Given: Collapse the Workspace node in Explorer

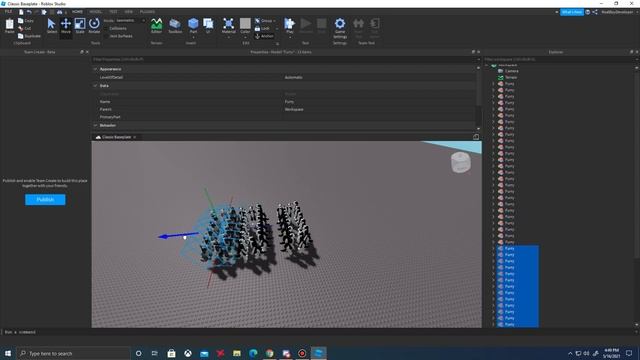Looking at the screenshot, I should pyautogui.click(x=487, y=65).
